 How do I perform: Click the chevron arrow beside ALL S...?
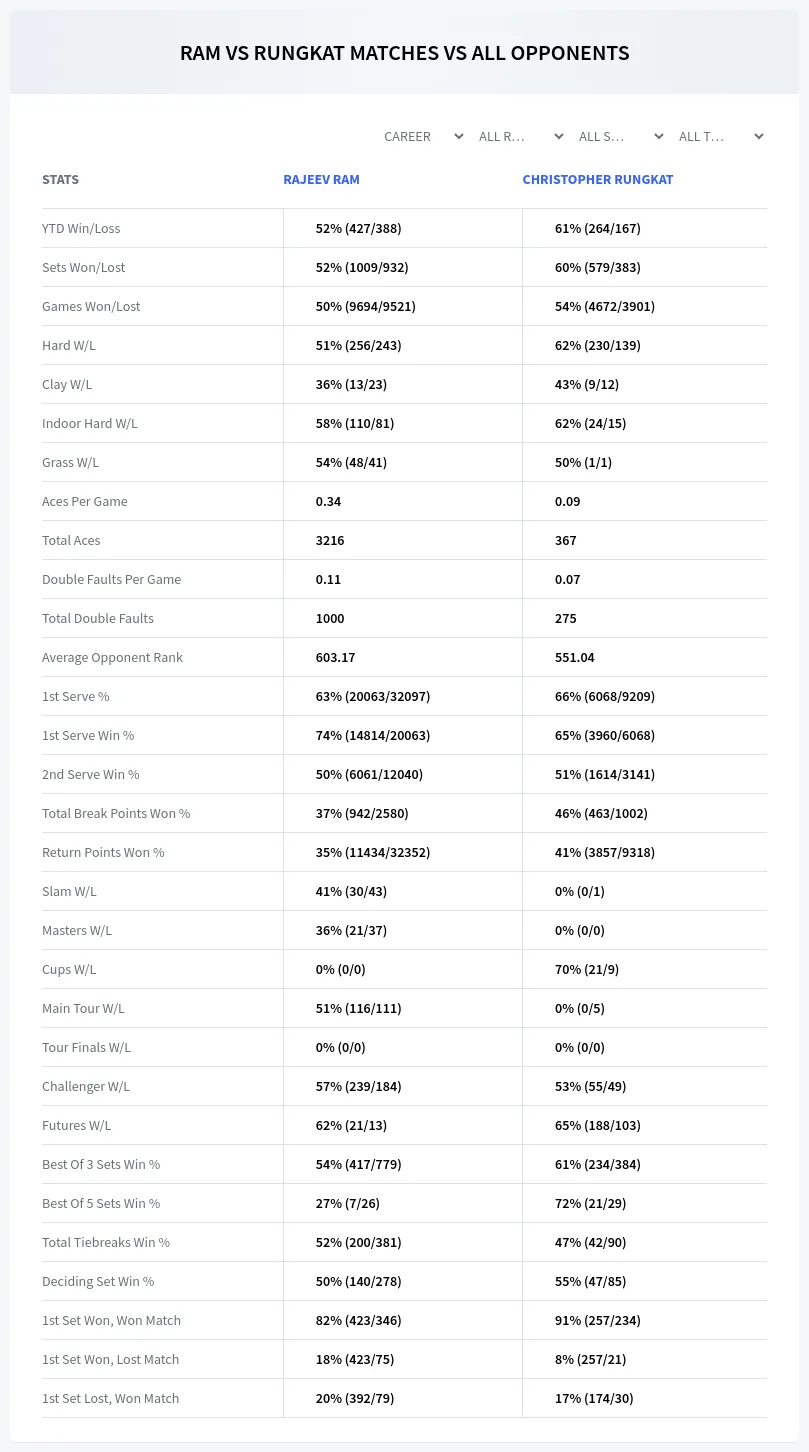659,136
